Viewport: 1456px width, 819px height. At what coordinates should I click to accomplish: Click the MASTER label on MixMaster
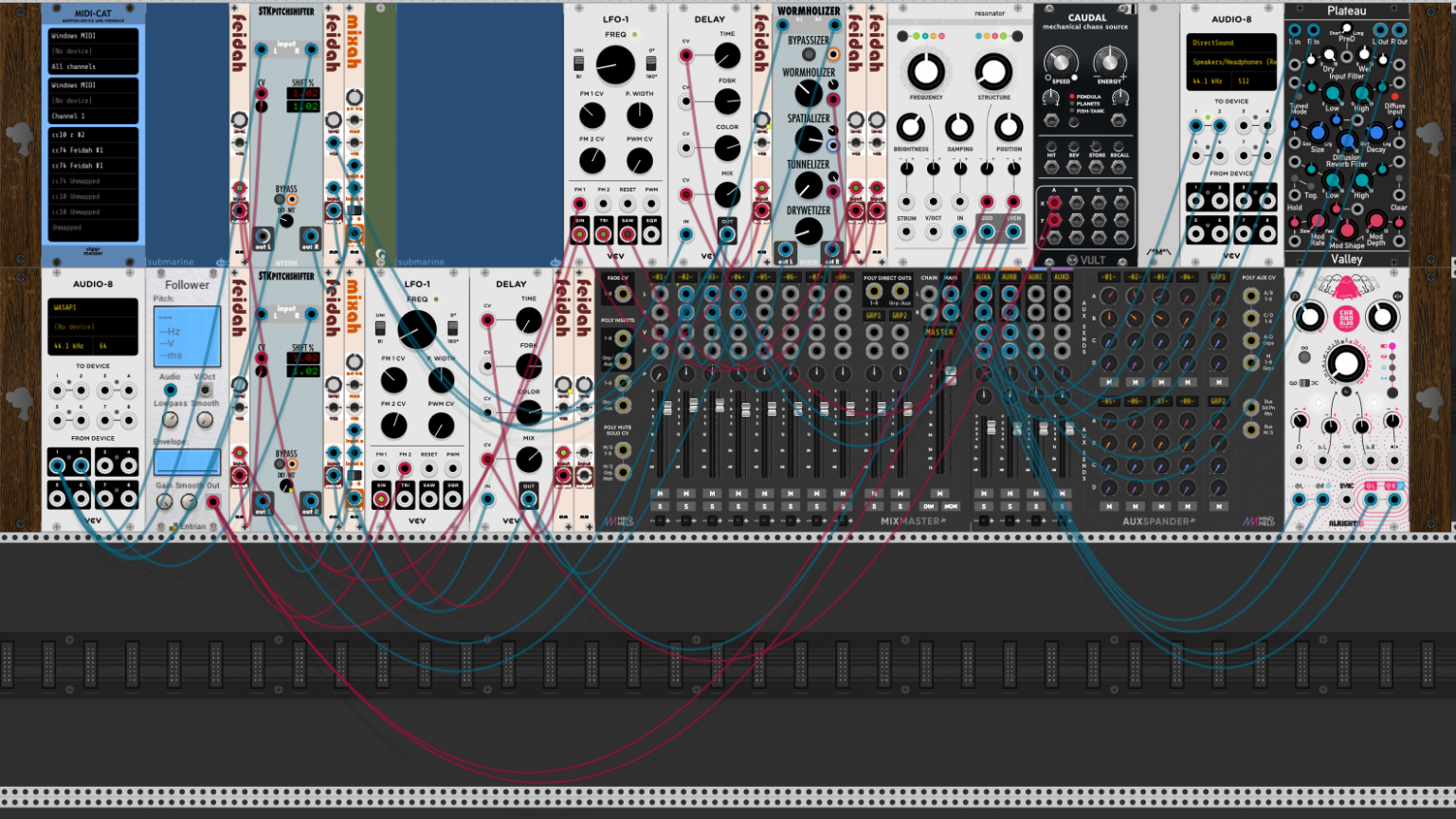[x=939, y=333]
